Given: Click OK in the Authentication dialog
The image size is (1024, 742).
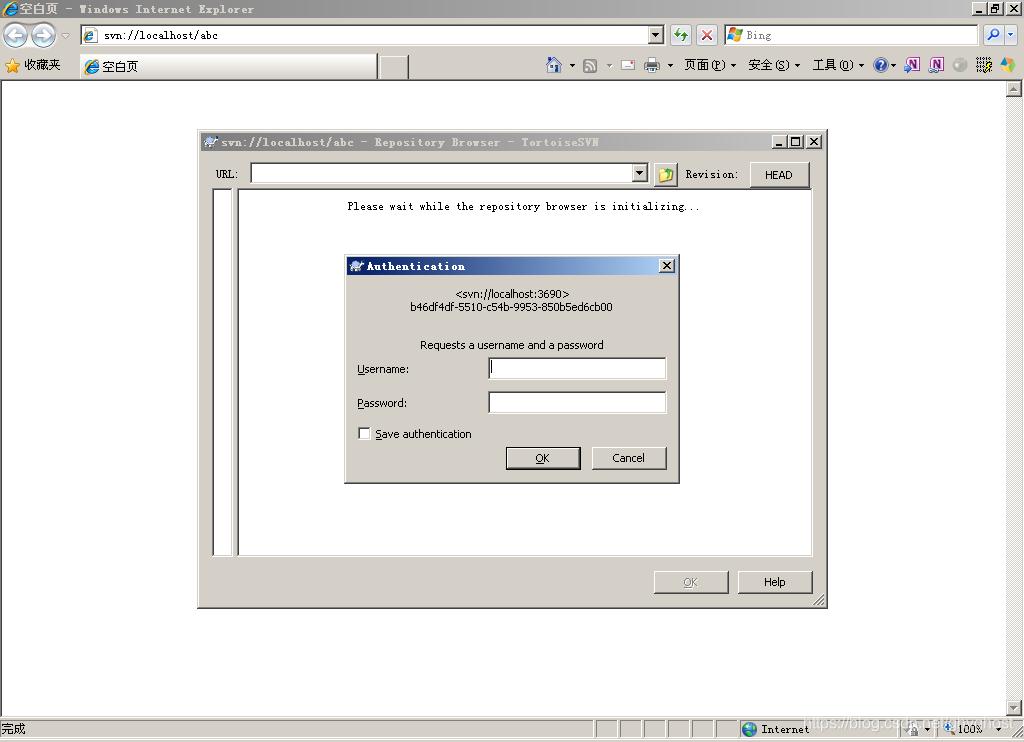Looking at the screenshot, I should [543, 458].
